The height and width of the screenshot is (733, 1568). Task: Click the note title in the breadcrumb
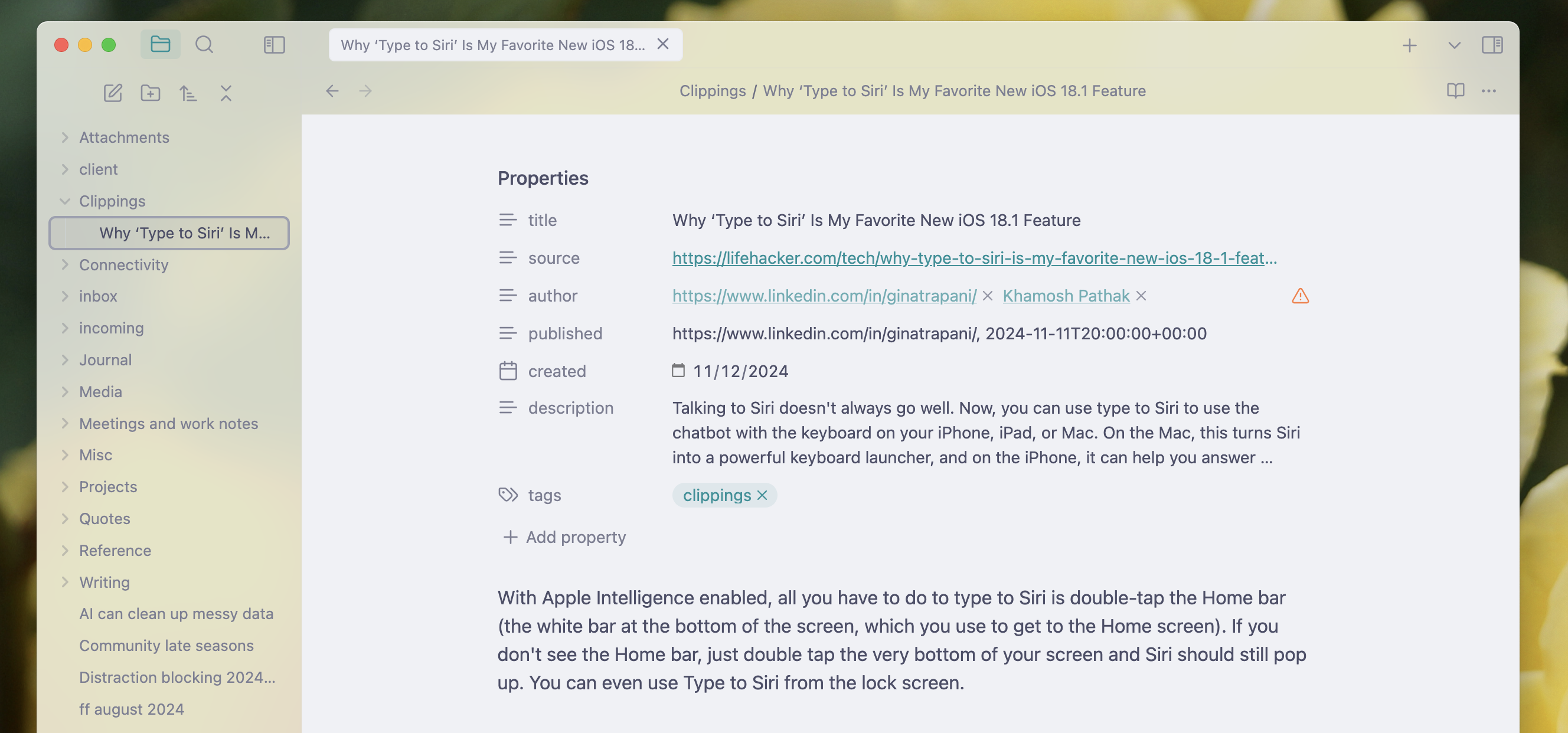click(x=954, y=91)
